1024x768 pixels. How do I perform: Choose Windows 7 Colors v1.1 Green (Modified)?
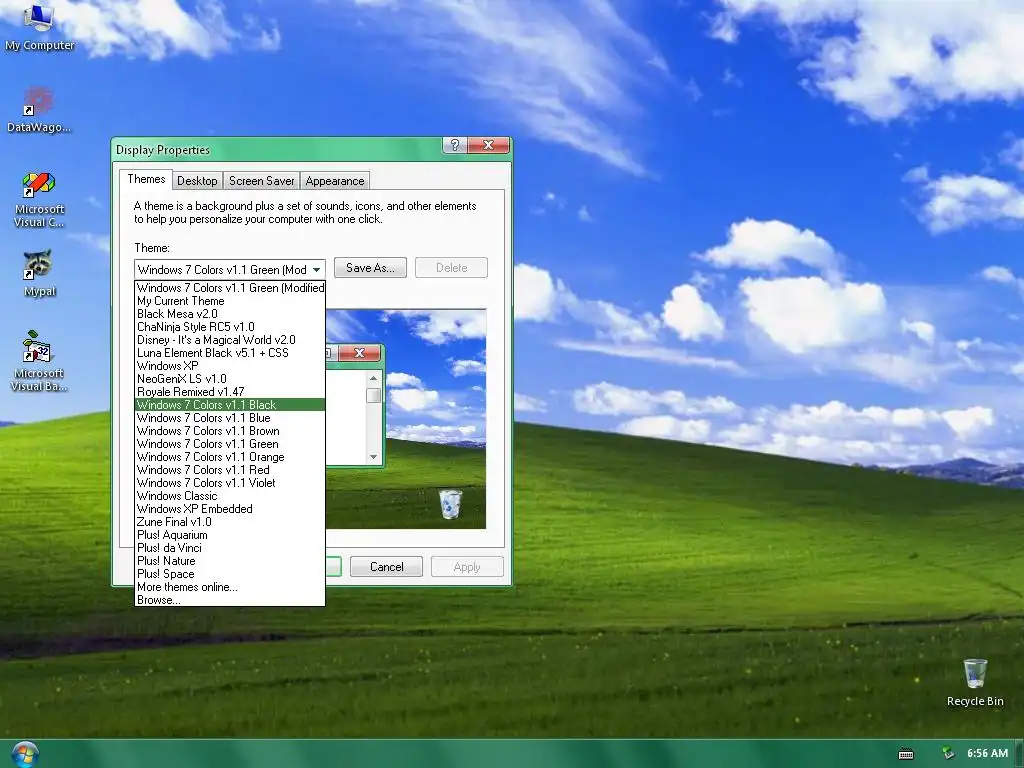click(x=230, y=288)
